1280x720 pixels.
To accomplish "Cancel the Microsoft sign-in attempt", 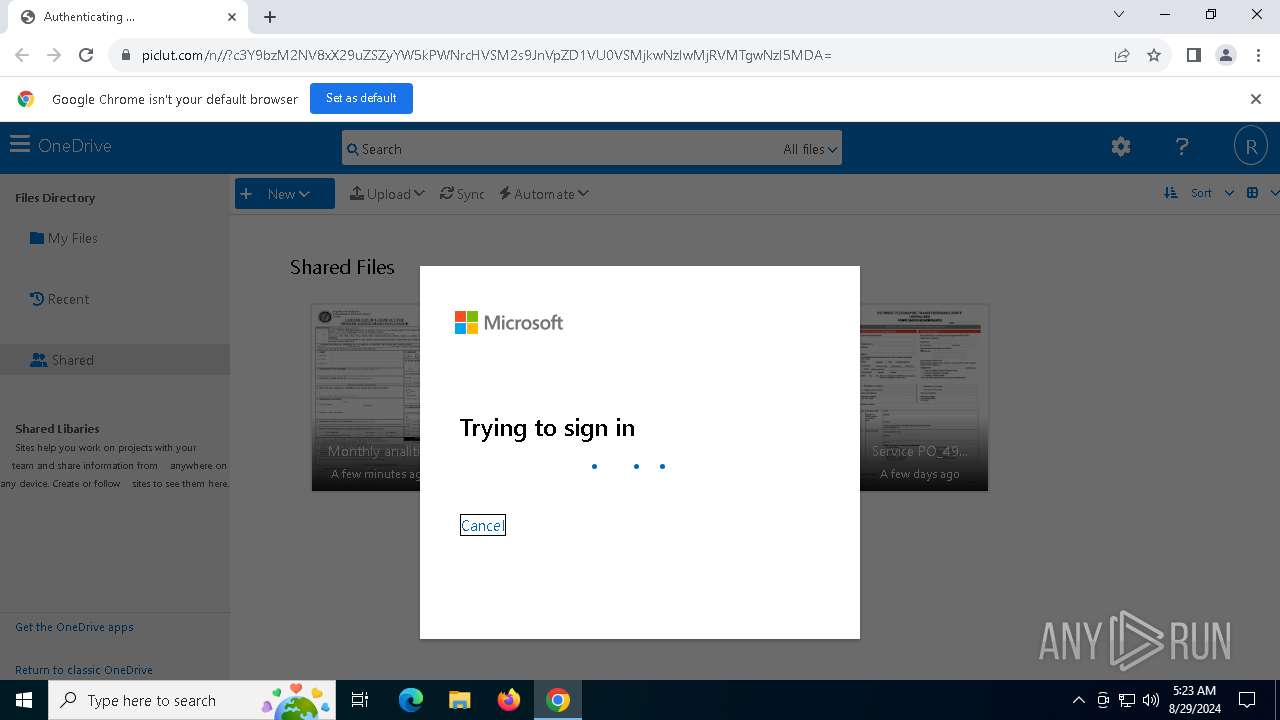I will (482, 525).
